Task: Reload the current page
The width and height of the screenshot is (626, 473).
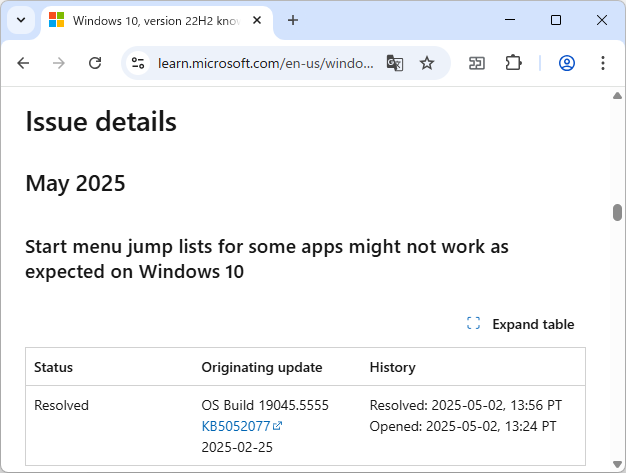Action: tap(95, 63)
